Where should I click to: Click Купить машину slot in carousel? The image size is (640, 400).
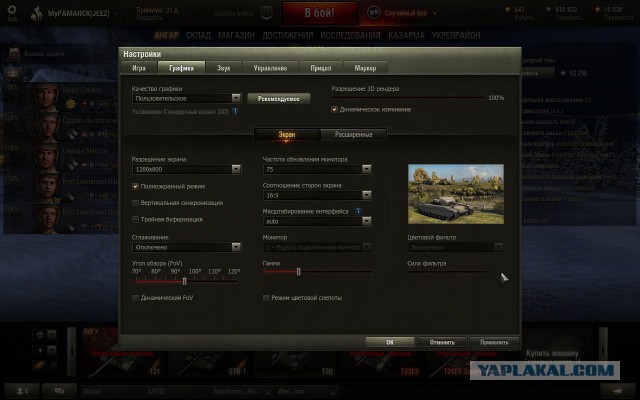552,353
